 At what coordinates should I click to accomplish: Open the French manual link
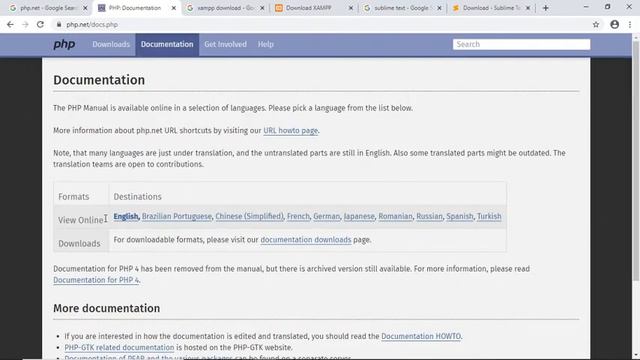298,216
